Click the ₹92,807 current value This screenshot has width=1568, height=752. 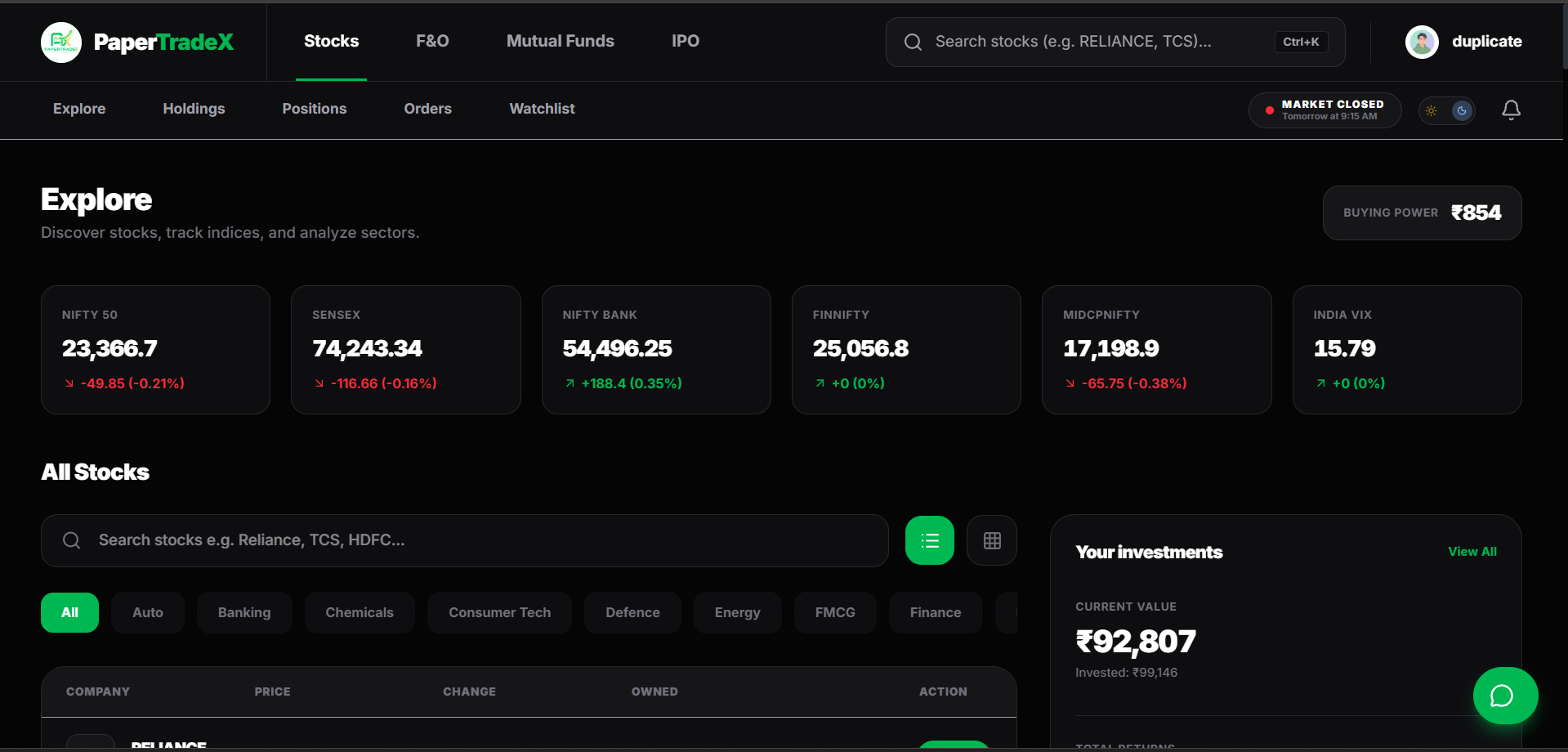(x=1136, y=642)
